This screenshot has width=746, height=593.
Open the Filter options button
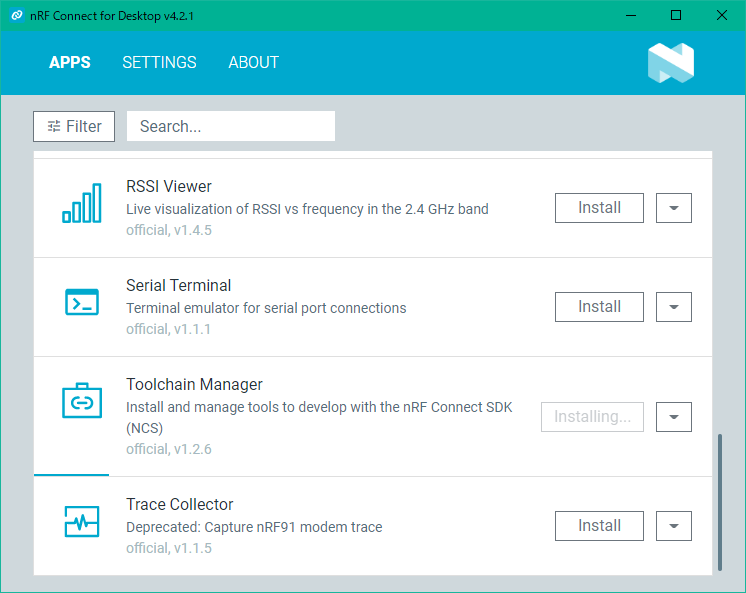point(74,127)
